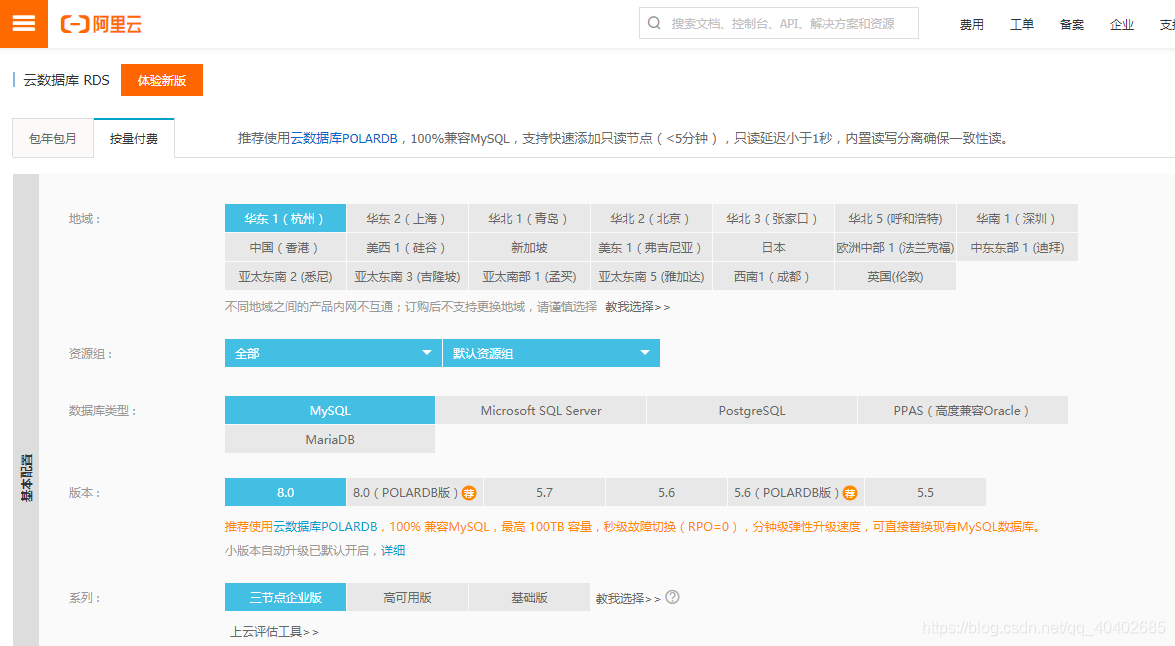Screen dimensions: 1175x646
Task: Click the 阿里云 logo
Action: pyautogui.click(x=101, y=24)
